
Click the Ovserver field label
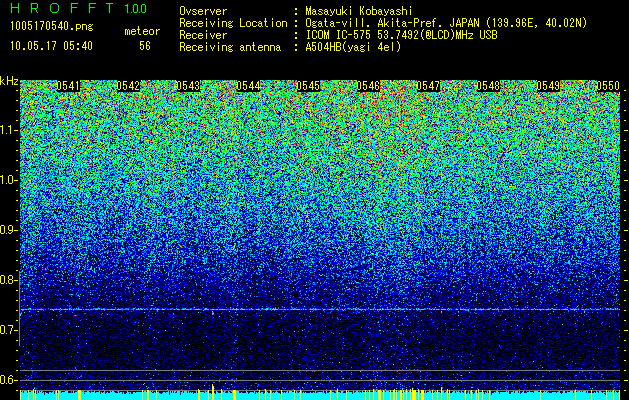pos(203,11)
